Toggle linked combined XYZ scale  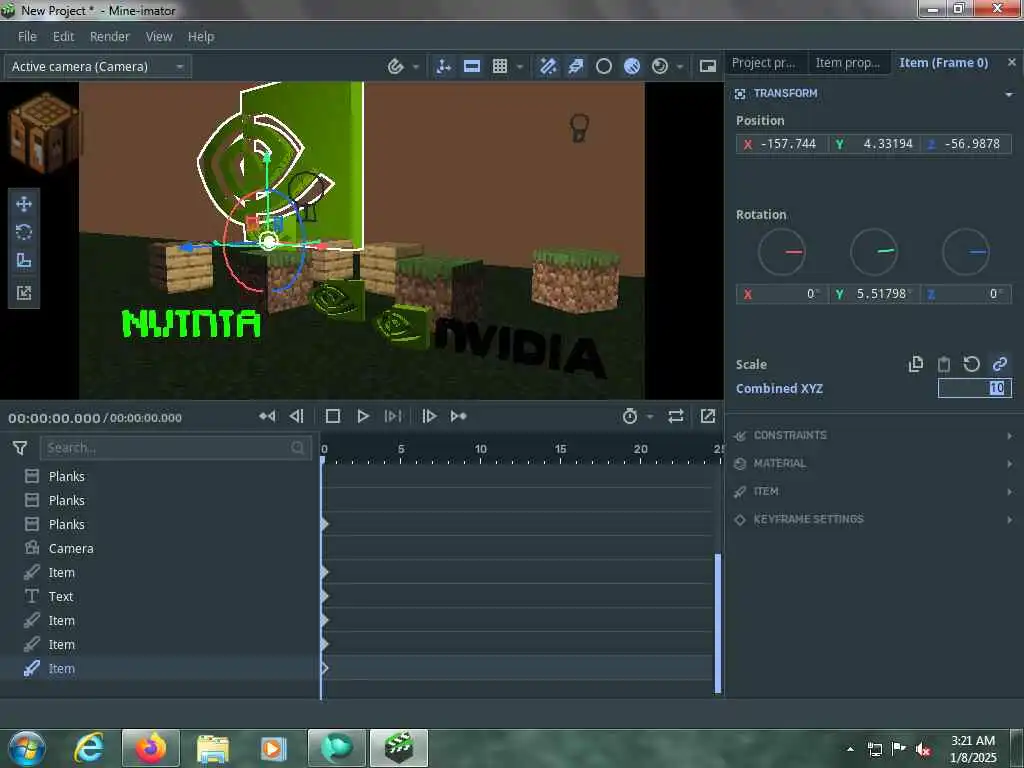1000,364
